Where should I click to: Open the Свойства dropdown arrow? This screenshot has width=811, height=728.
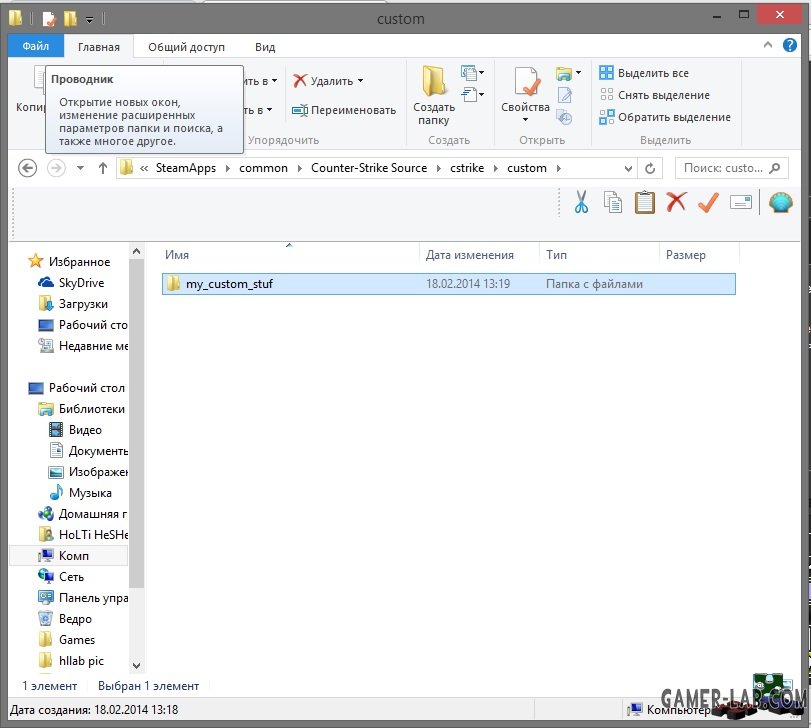click(x=525, y=120)
